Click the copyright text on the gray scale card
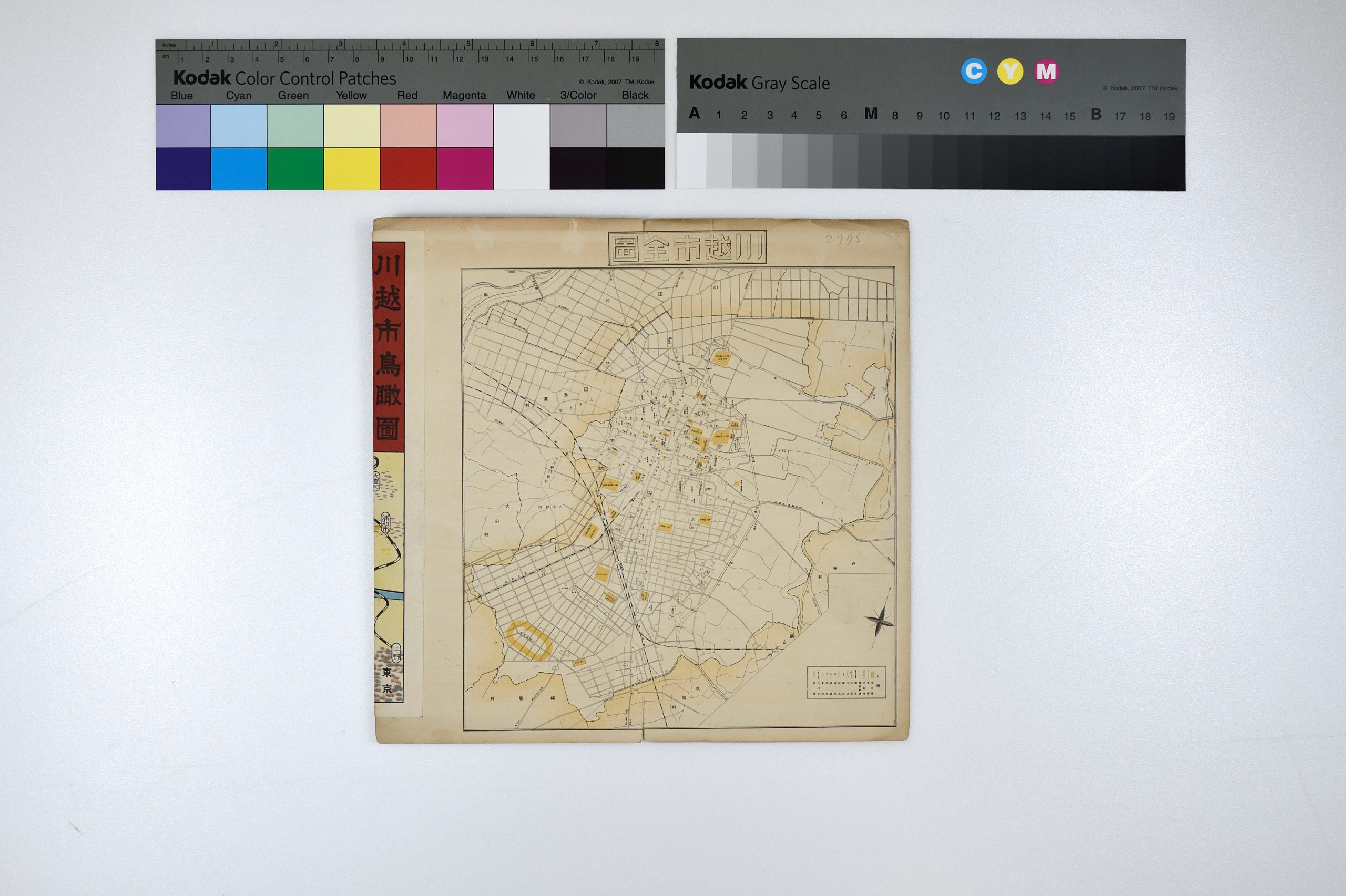Viewport: 1346px width, 896px height. [1140, 88]
